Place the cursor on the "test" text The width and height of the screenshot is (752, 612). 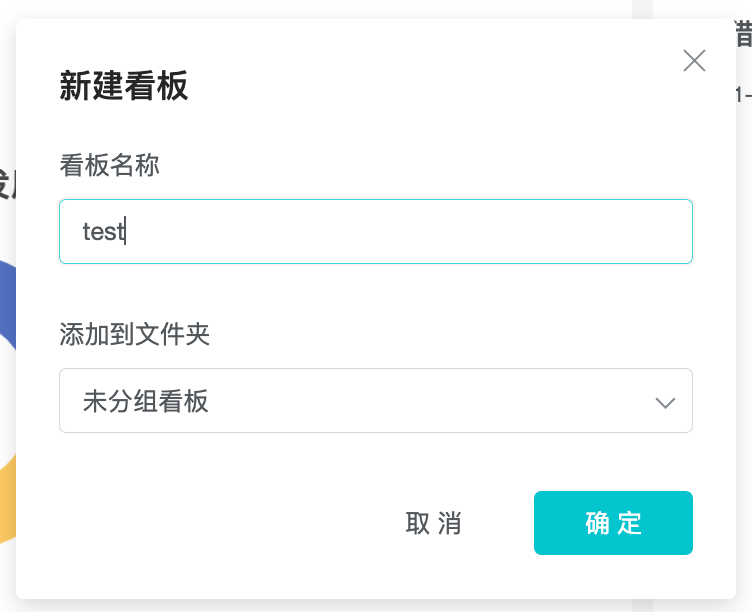click(102, 232)
